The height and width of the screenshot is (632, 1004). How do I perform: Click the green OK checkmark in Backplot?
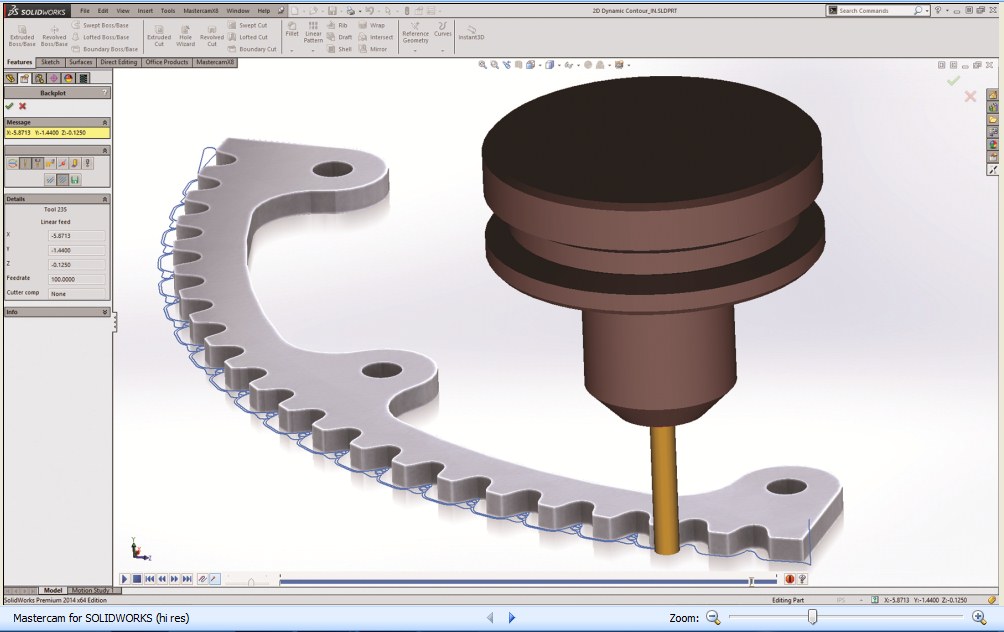point(9,106)
